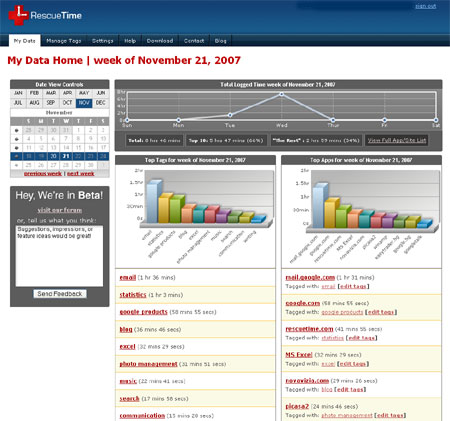The image size is (450, 421).
Task: Open the novovizio.com app link
Action: click(307, 380)
